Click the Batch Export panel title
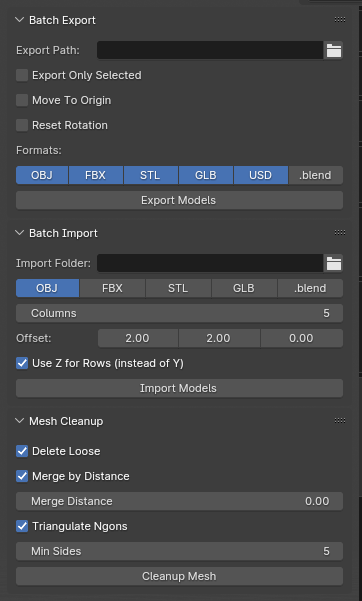Image resolution: width=362 pixels, height=601 pixels. click(x=63, y=20)
